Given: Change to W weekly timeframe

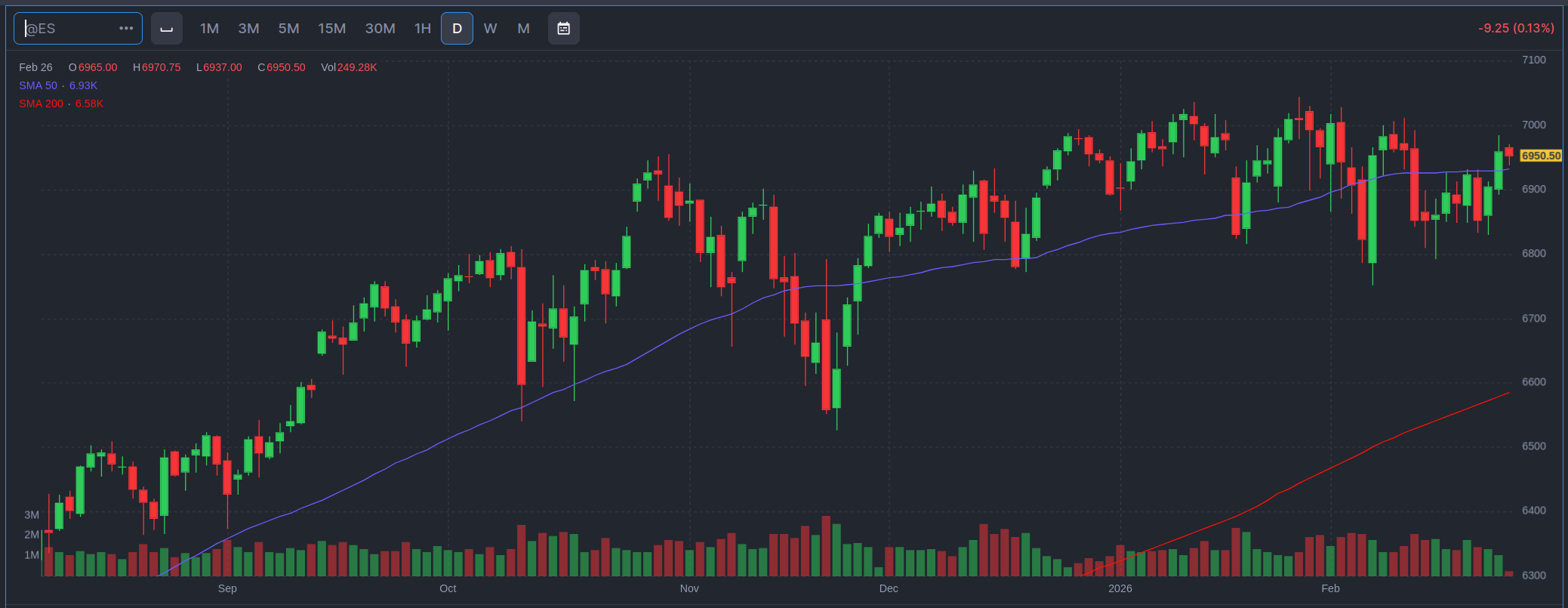Looking at the screenshot, I should tap(490, 29).
